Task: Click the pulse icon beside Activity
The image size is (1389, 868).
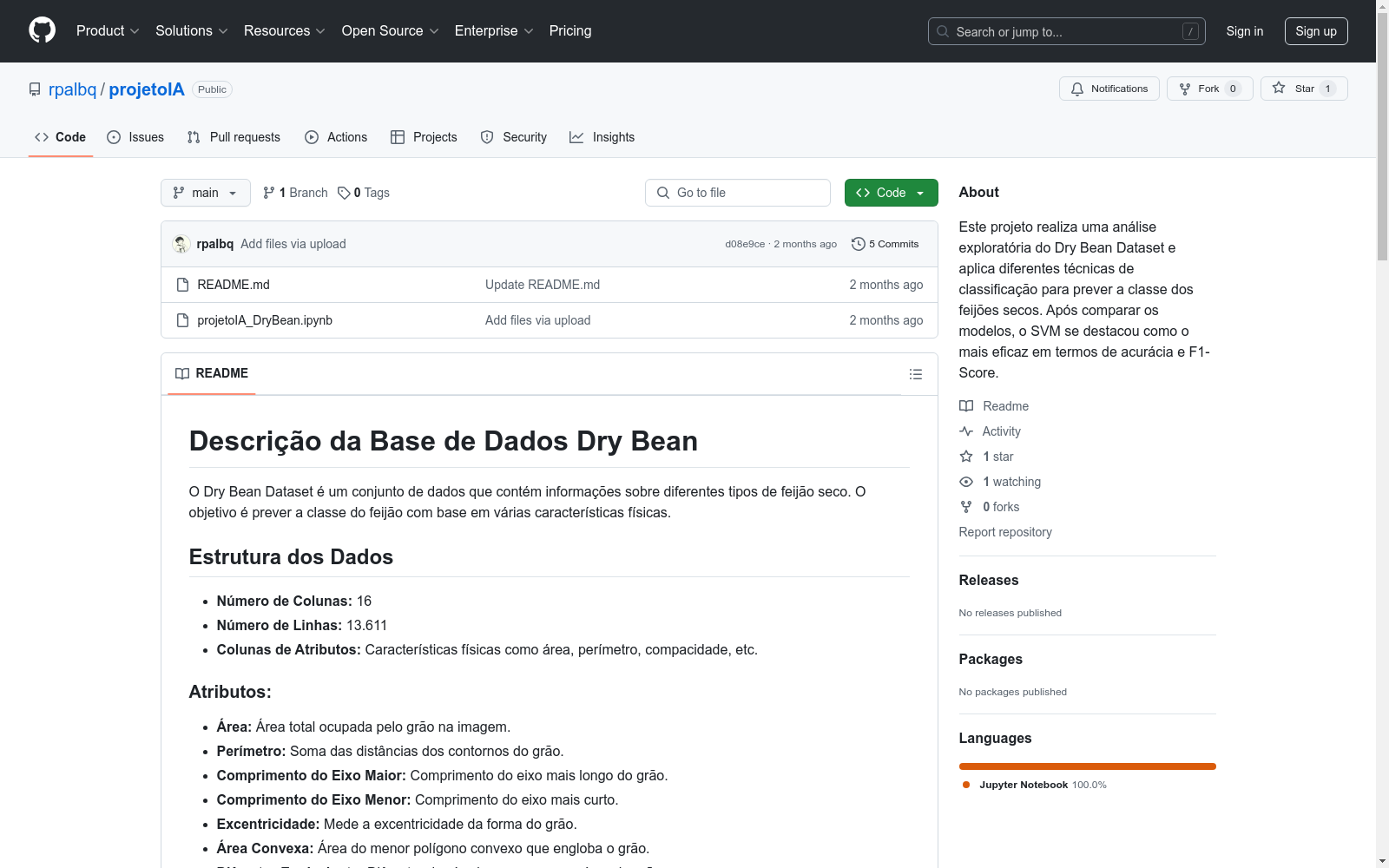Action: (x=966, y=431)
